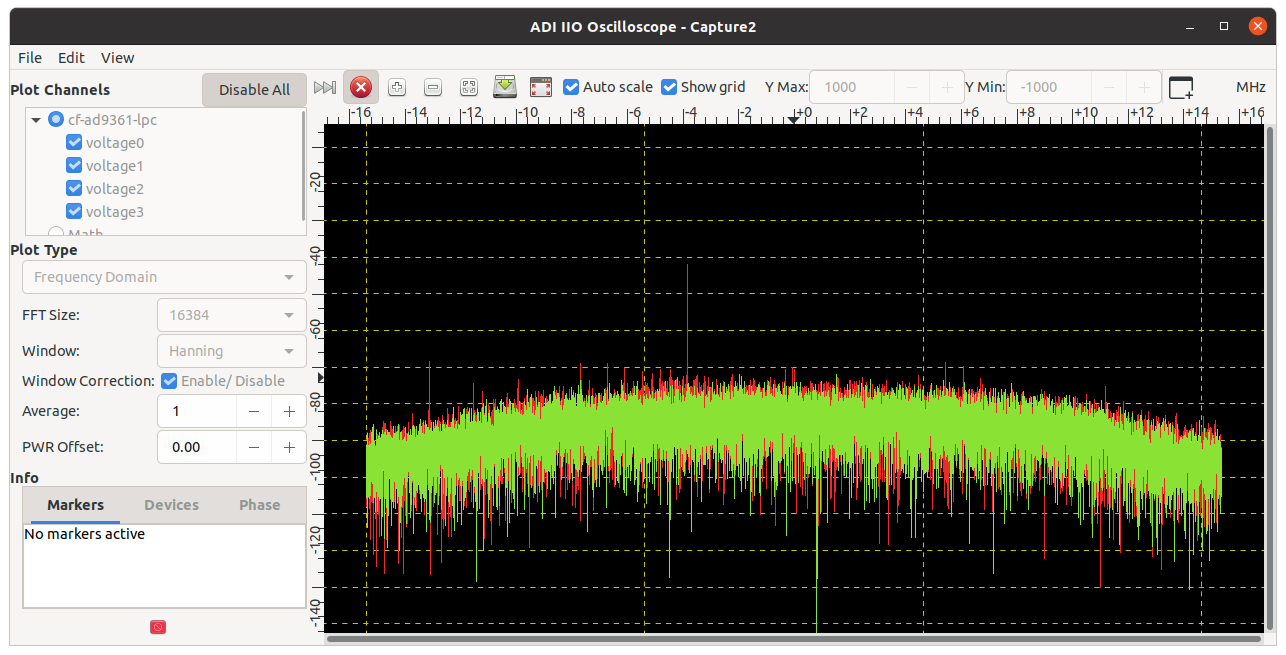The width and height of the screenshot is (1286, 655).
Task: Decrease the Y Max value
Action: (x=912, y=88)
